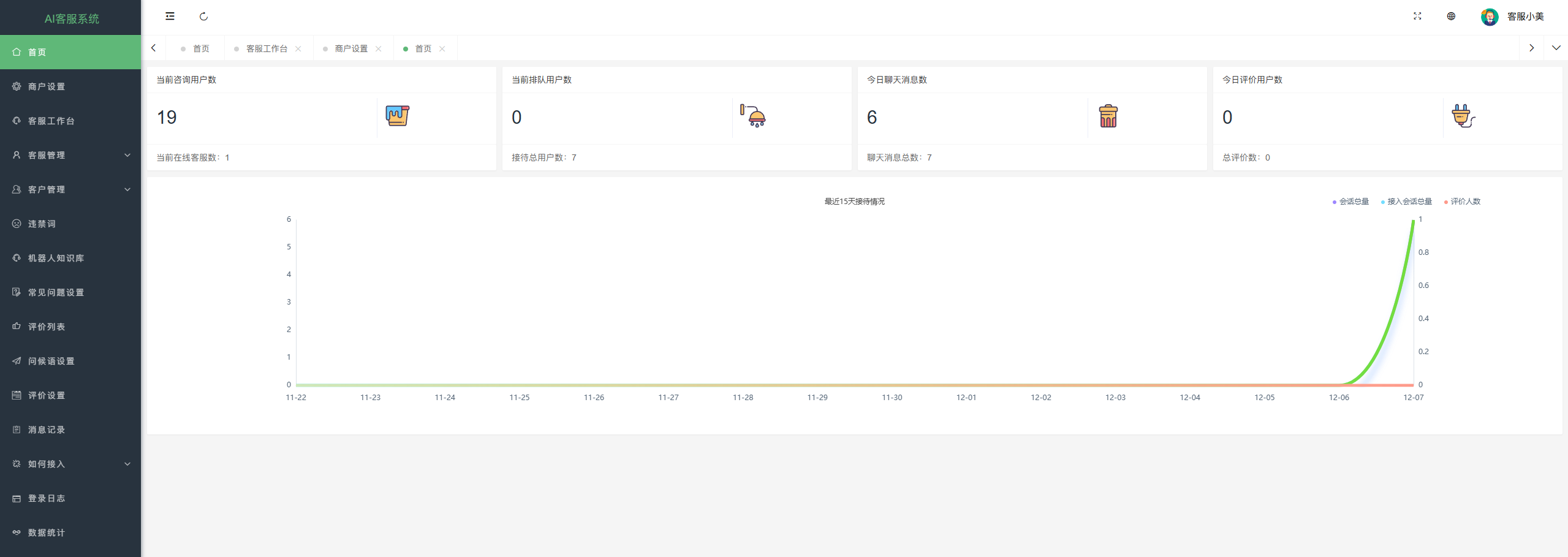This screenshot has width=1568, height=557.
Task: Open 评价设置 in the sidebar
Action: coord(70,395)
